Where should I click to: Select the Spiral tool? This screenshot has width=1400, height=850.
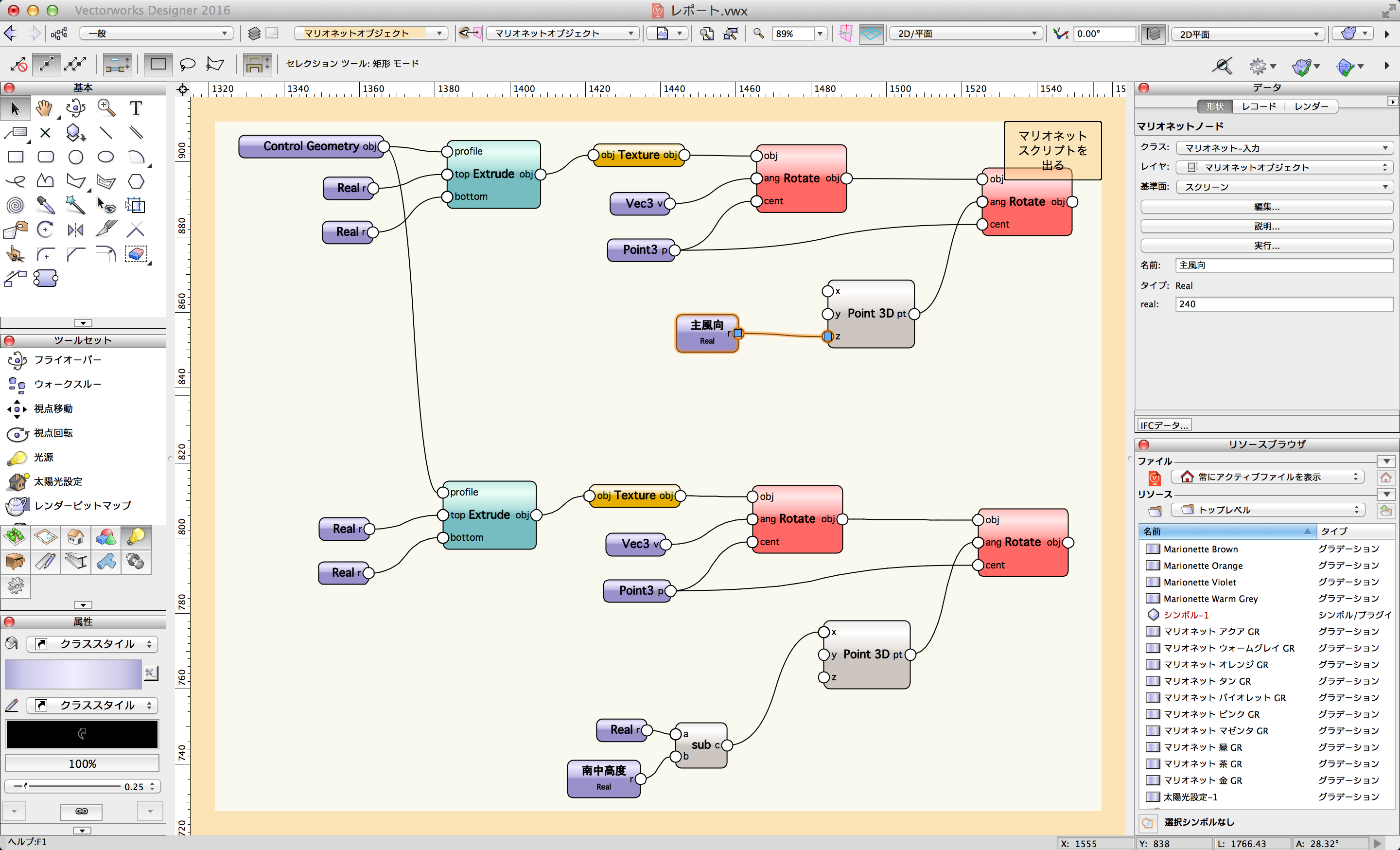[16, 205]
